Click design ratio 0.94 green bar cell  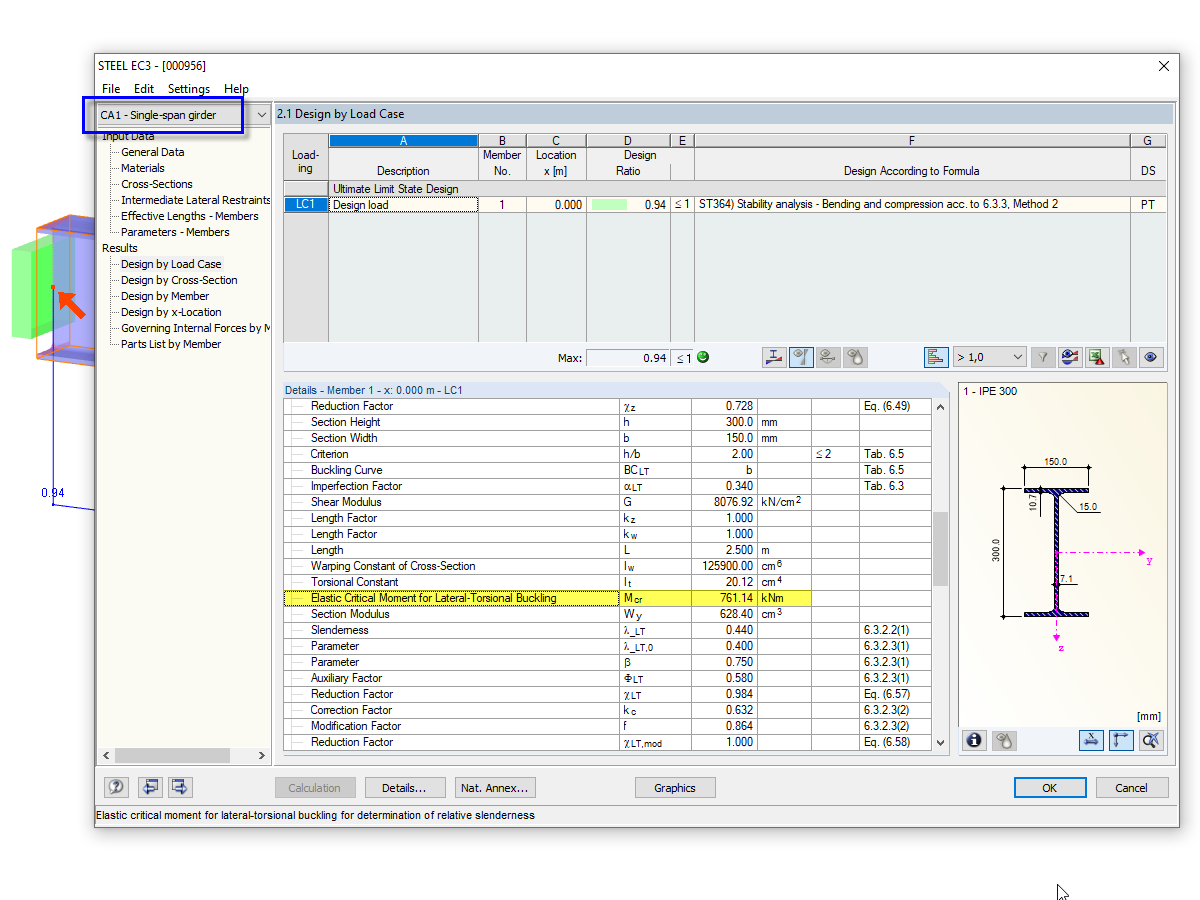[628, 205]
